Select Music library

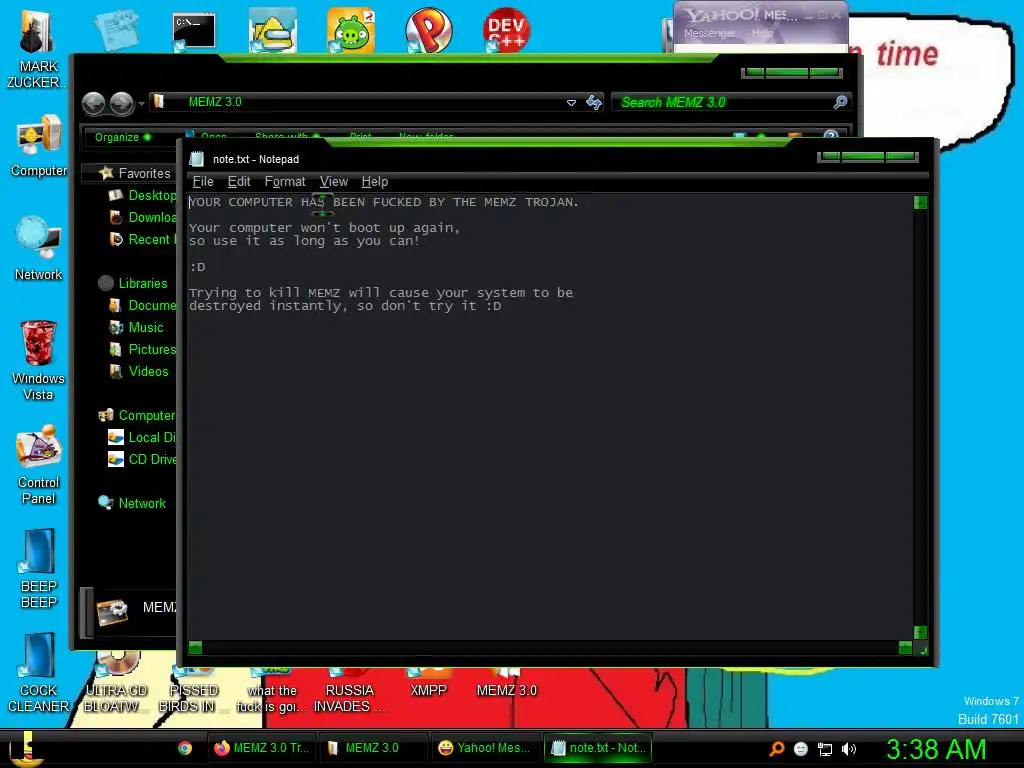click(137, 327)
